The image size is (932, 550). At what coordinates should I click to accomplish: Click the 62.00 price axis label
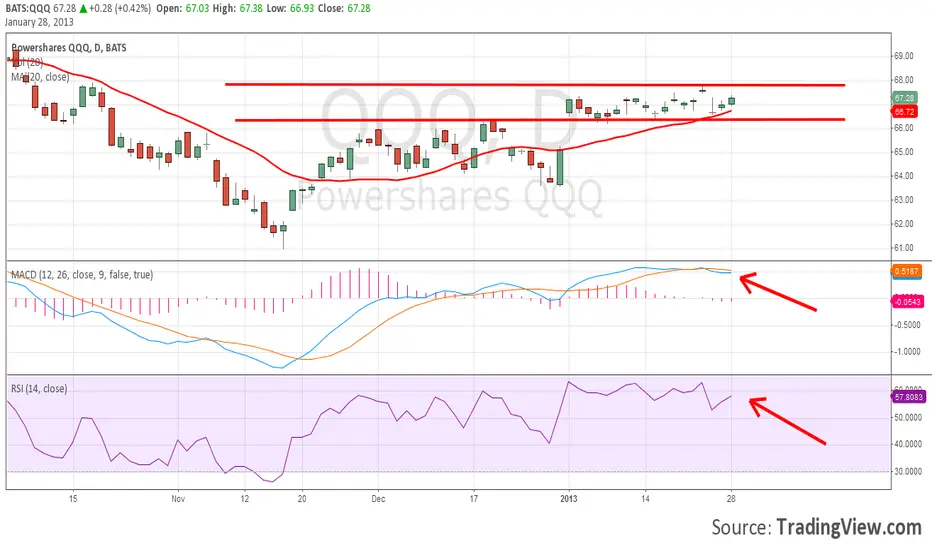coord(903,224)
